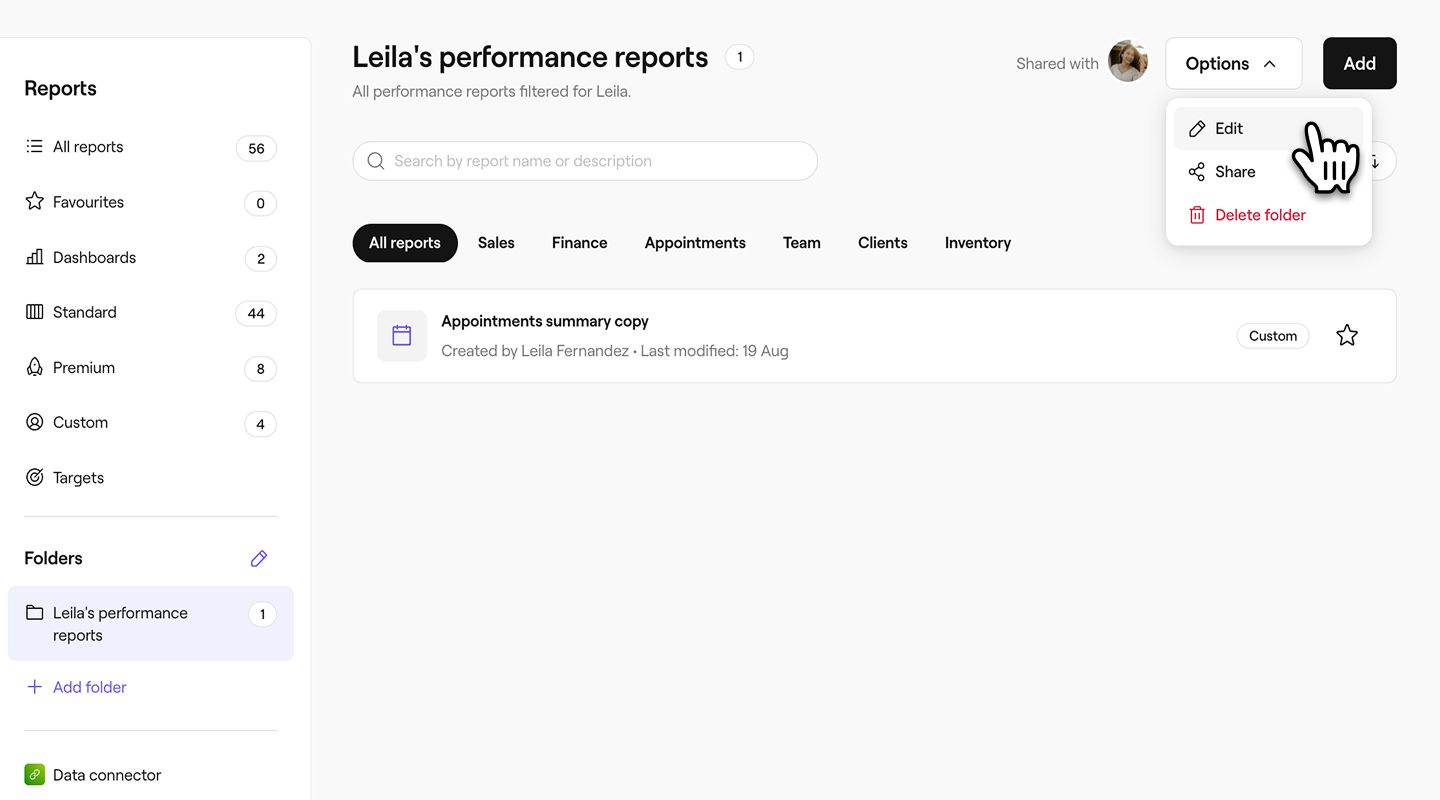Click the calendar icon of Appointments summary copy

[x=402, y=336]
